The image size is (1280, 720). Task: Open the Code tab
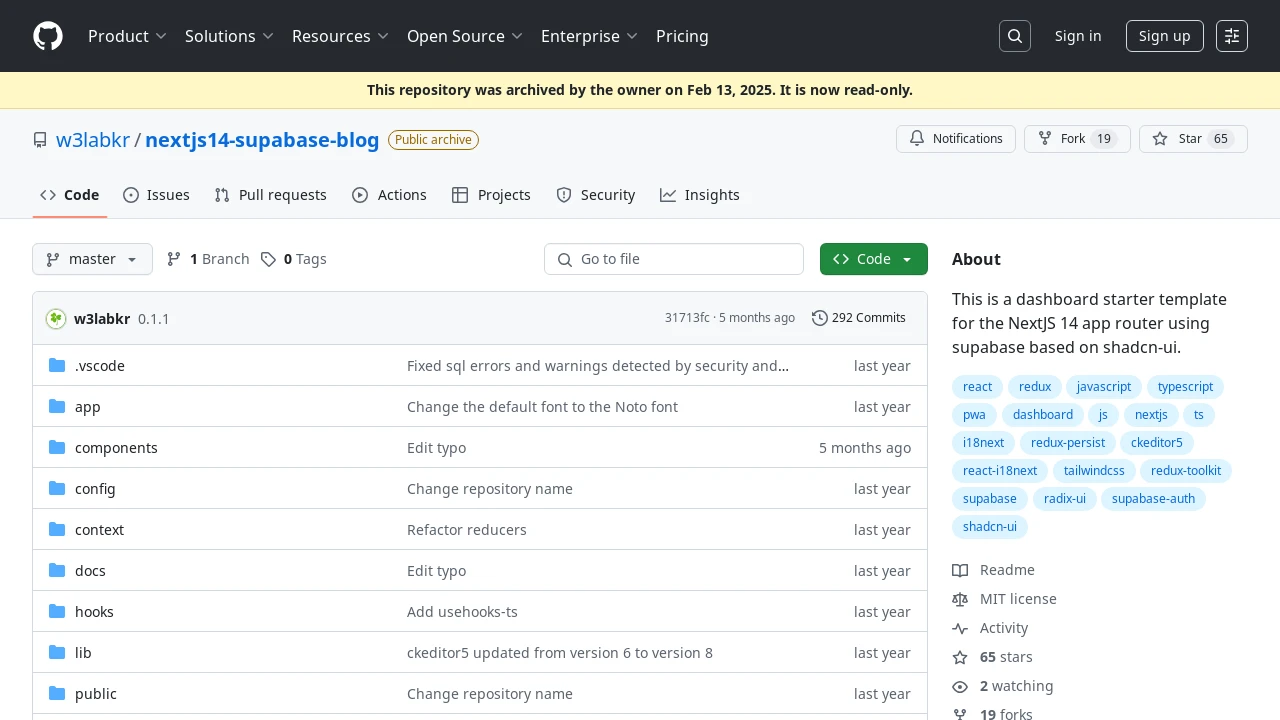[69, 195]
